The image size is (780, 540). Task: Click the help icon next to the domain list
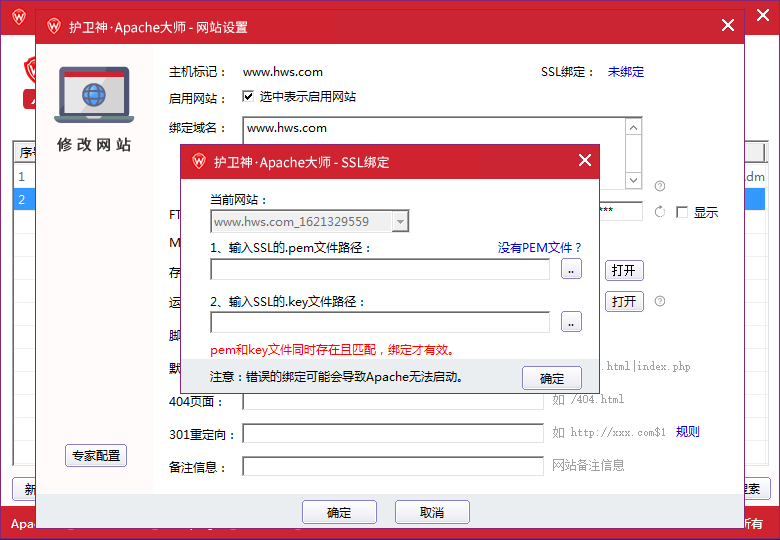click(x=660, y=186)
